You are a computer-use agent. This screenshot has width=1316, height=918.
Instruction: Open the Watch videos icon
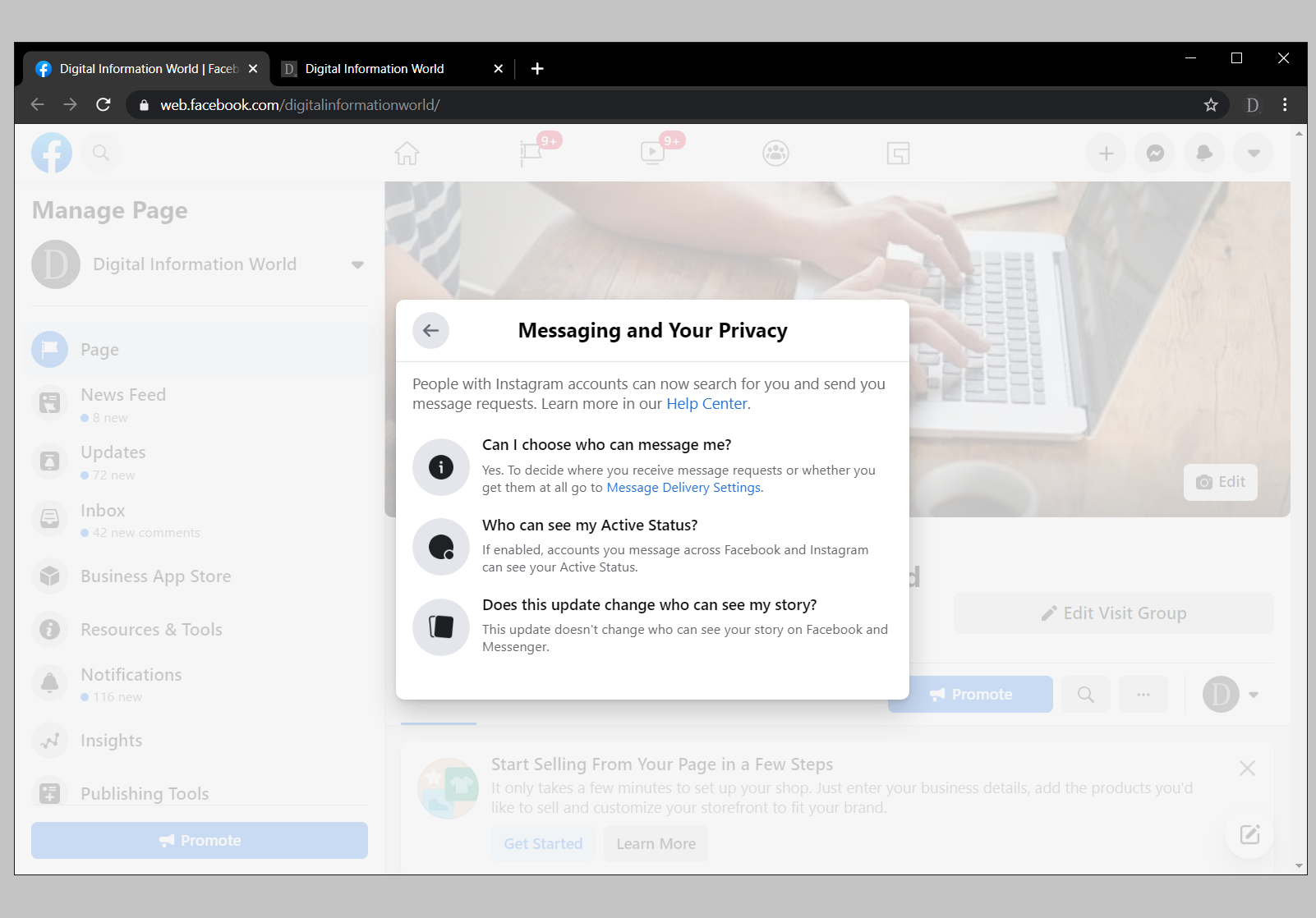point(652,153)
